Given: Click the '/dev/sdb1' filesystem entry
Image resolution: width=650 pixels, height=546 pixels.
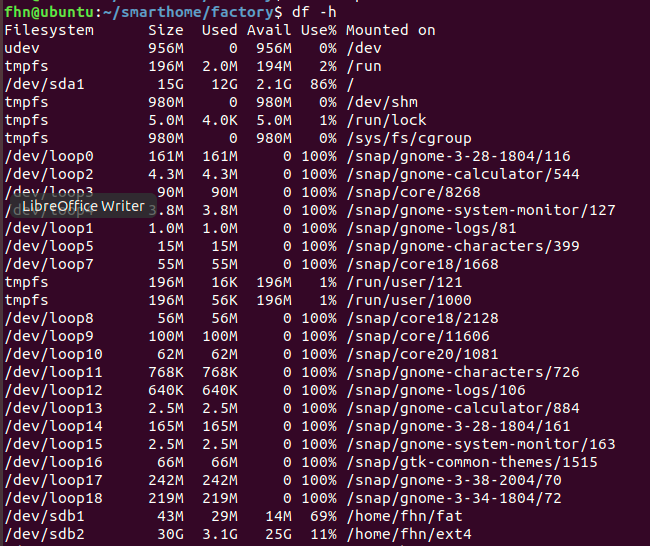Looking at the screenshot, I should click(45, 517).
